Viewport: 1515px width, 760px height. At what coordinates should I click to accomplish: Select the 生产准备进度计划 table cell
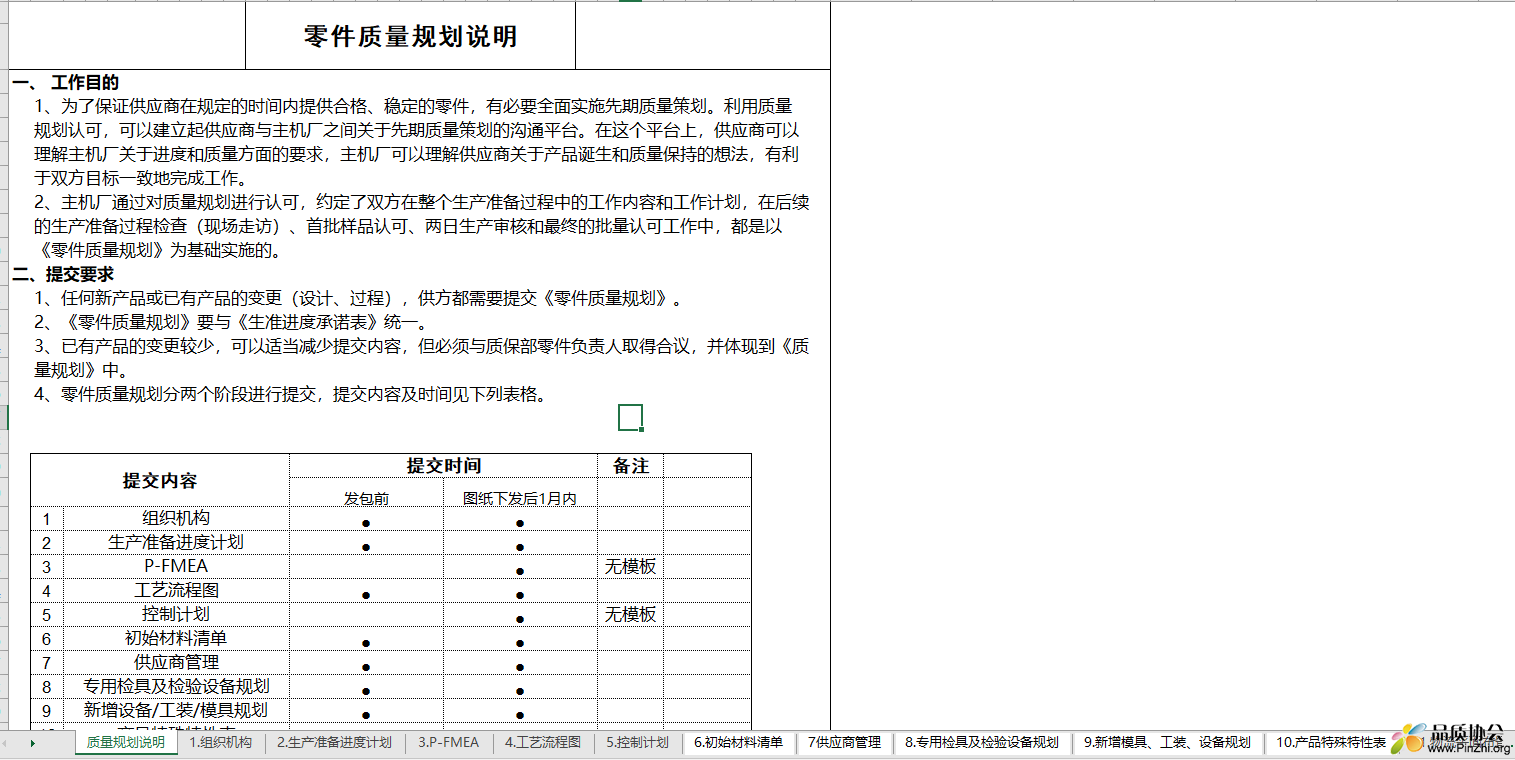[x=176, y=542]
